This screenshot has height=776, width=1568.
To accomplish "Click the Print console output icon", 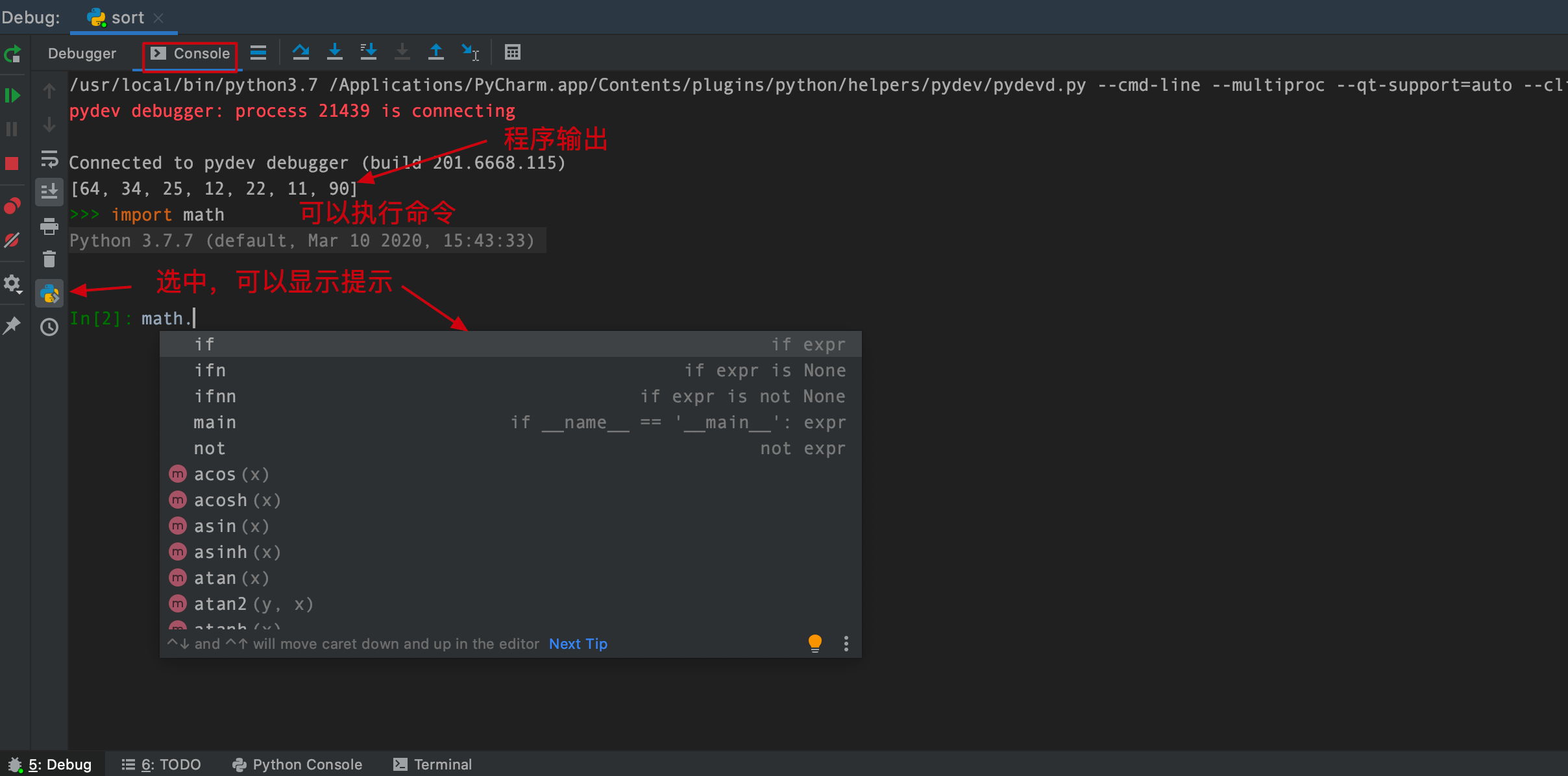I will 49,226.
